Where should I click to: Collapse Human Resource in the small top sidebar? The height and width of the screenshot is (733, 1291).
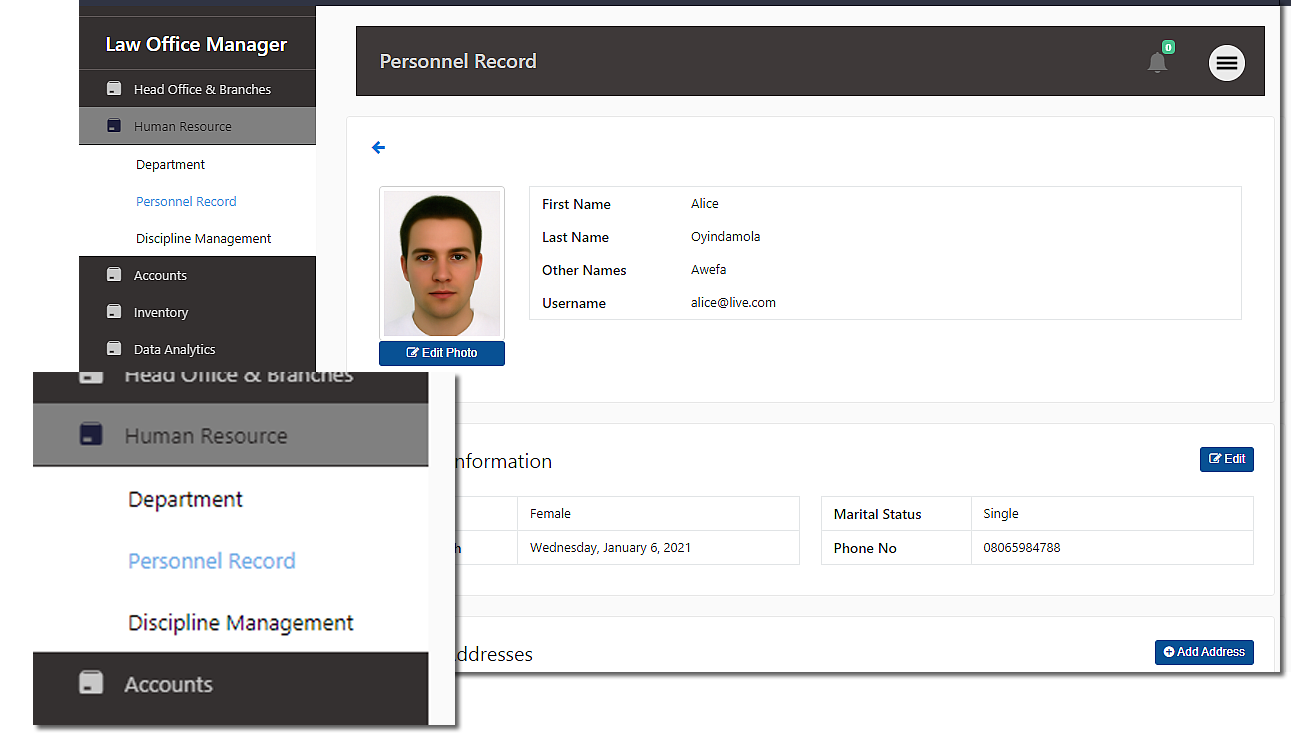click(x=182, y=127)
